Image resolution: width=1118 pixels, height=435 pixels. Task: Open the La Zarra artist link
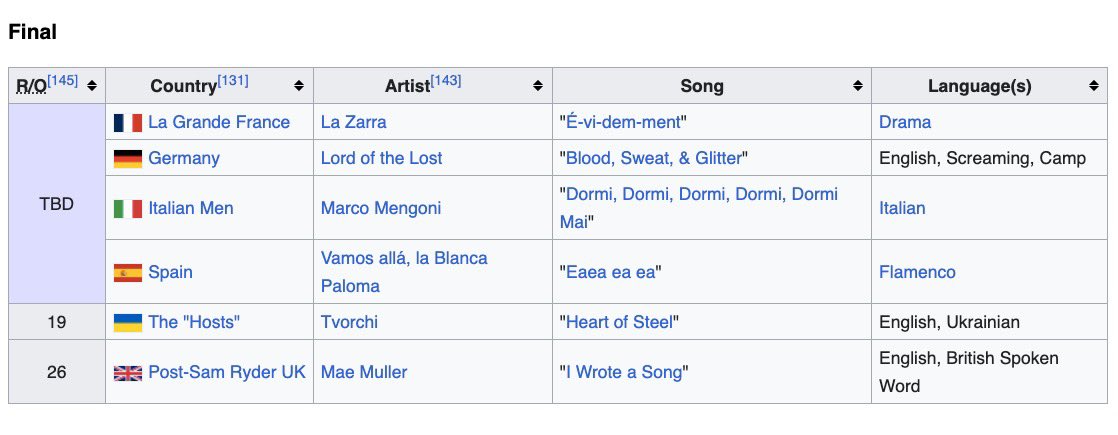pos(353,122)
